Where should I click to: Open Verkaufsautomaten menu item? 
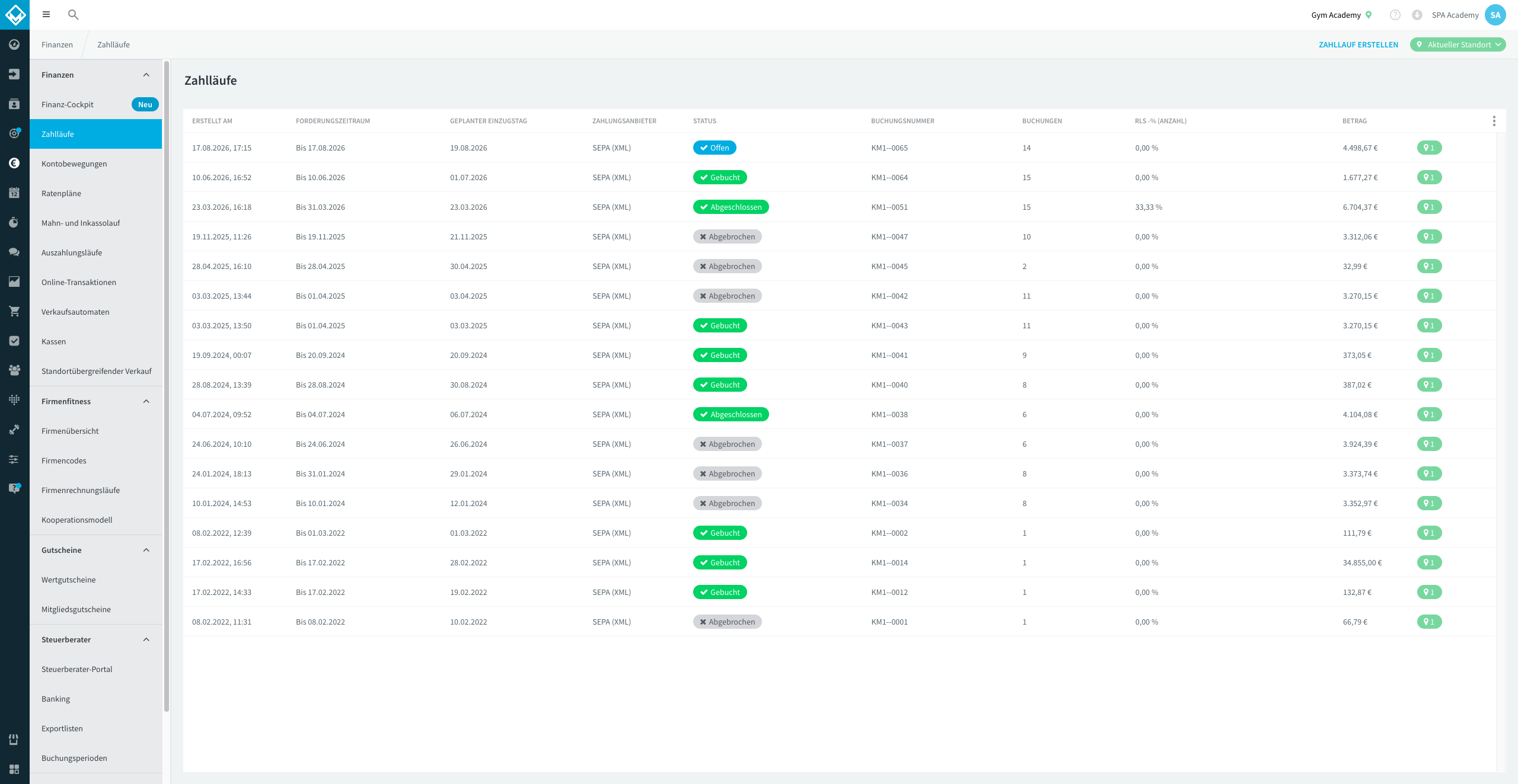95,312
